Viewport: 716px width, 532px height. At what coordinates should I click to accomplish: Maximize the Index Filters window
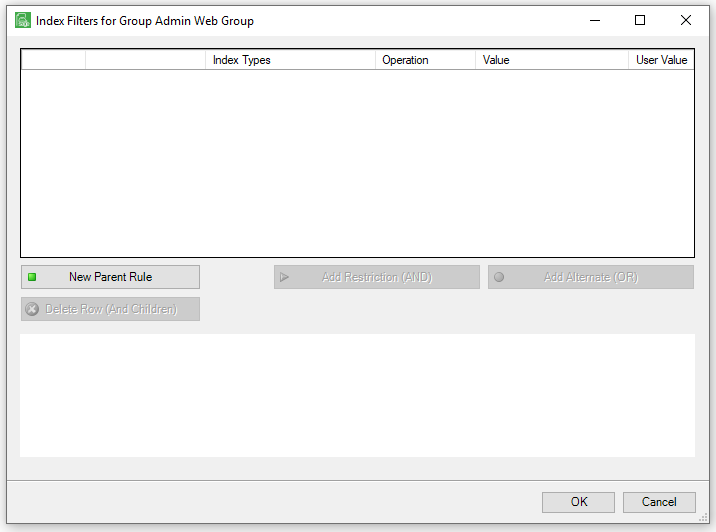pos(640,21)
